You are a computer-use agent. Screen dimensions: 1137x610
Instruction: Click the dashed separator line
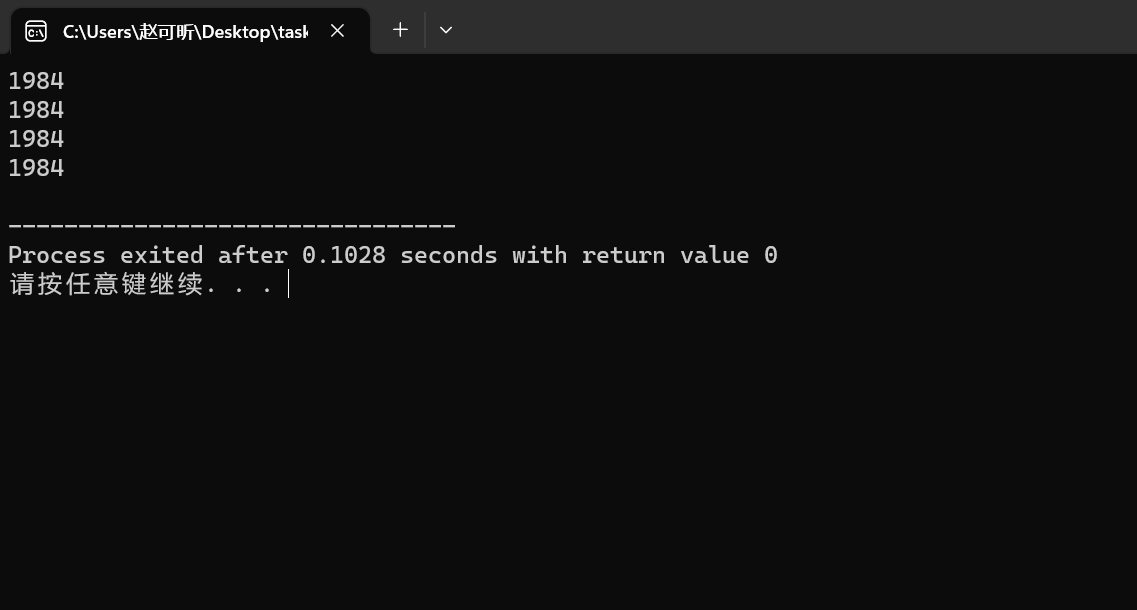[231, 227]
